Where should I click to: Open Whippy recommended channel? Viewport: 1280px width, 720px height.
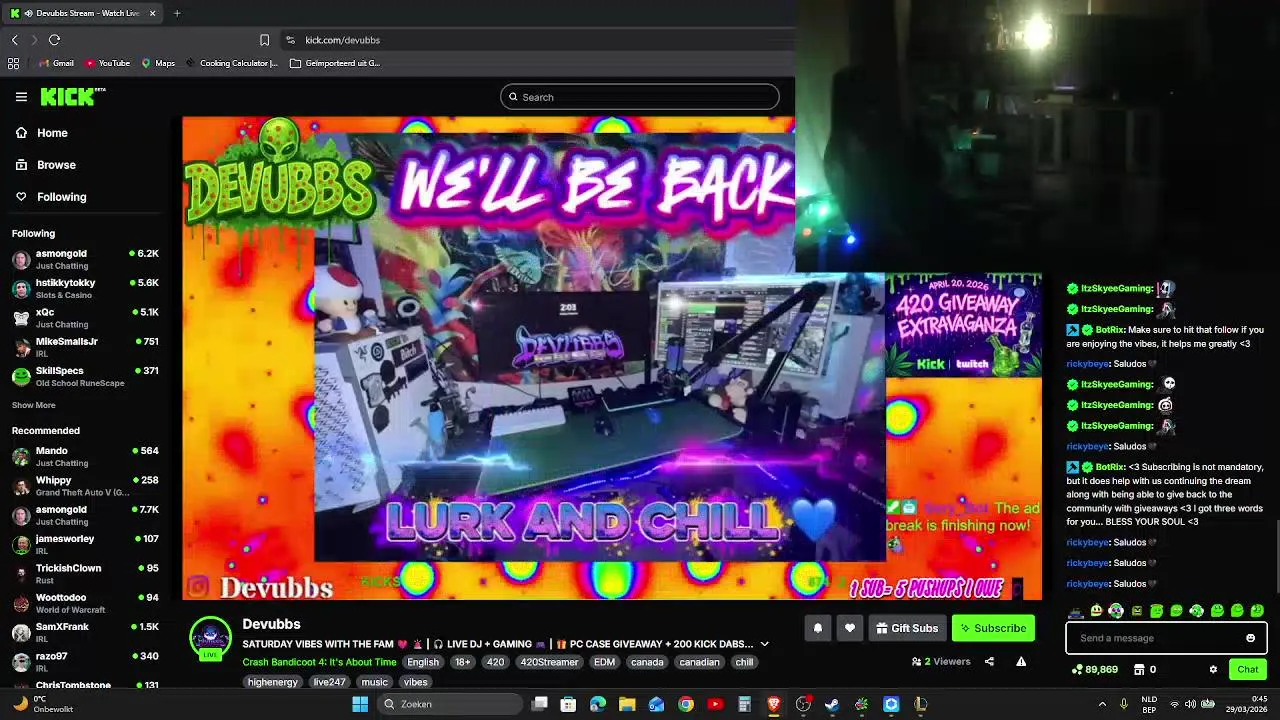(x=85, y=486)
